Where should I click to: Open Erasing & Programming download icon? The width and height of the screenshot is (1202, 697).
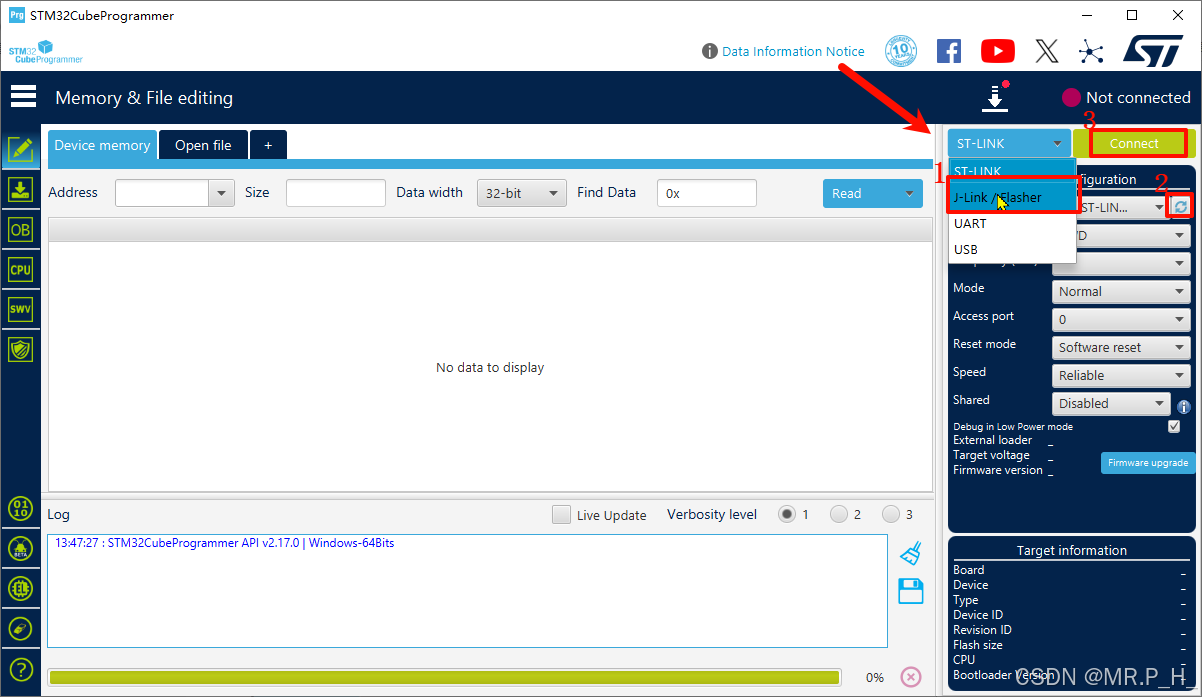pyautogui.click(x=20, y=190)
